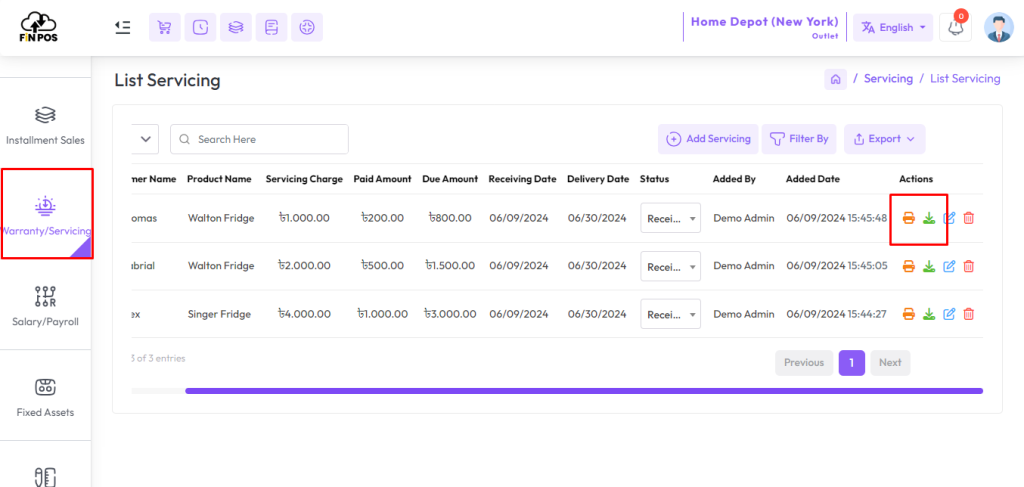
Task: Sort by Product Name column header
Action: coord(219,179)
